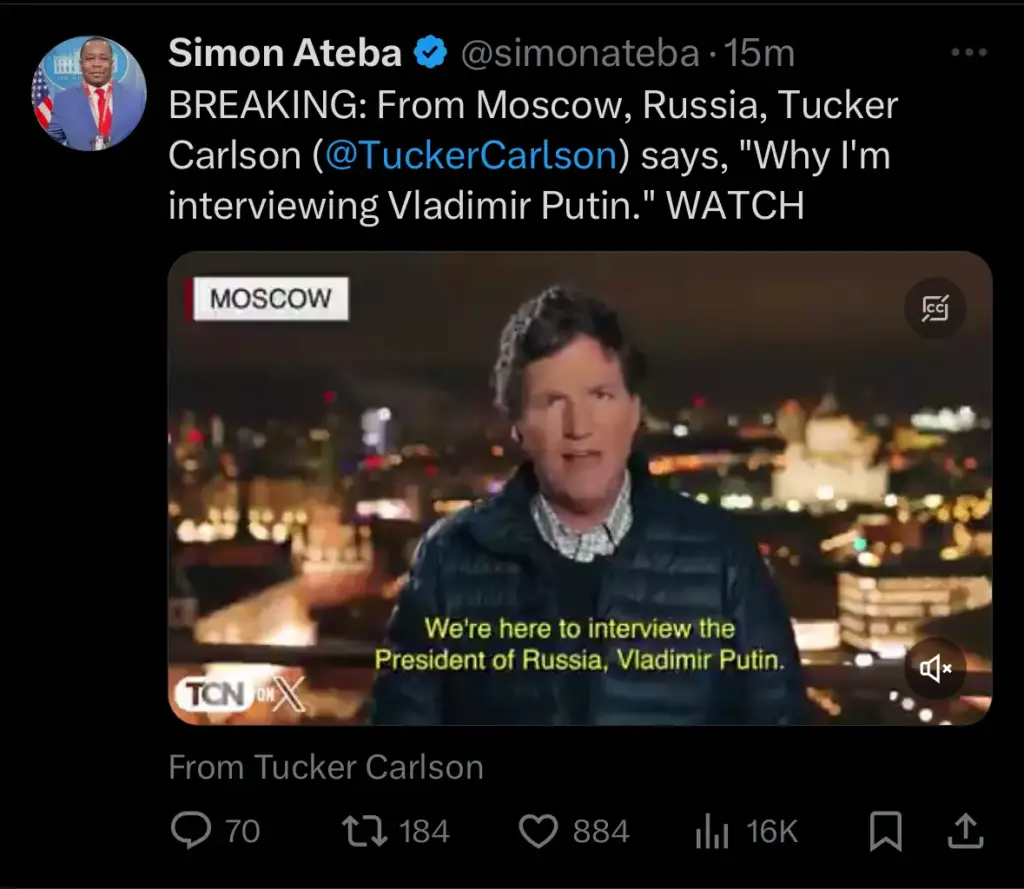Viewport: 1024px width, 889px height.
Task: Open the @simonateba handle link
Action: coord(578,54)
